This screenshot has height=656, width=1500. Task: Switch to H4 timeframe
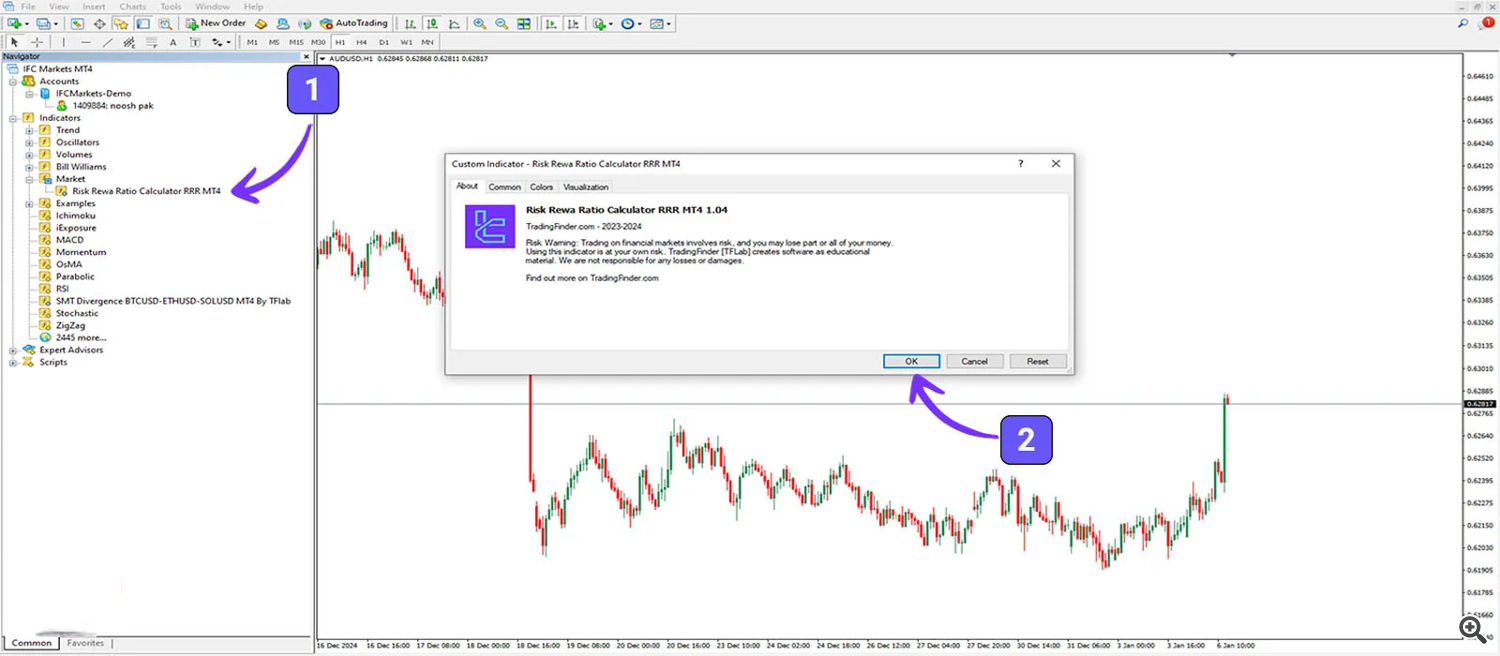pyautogui.click(x=362, y=42)
